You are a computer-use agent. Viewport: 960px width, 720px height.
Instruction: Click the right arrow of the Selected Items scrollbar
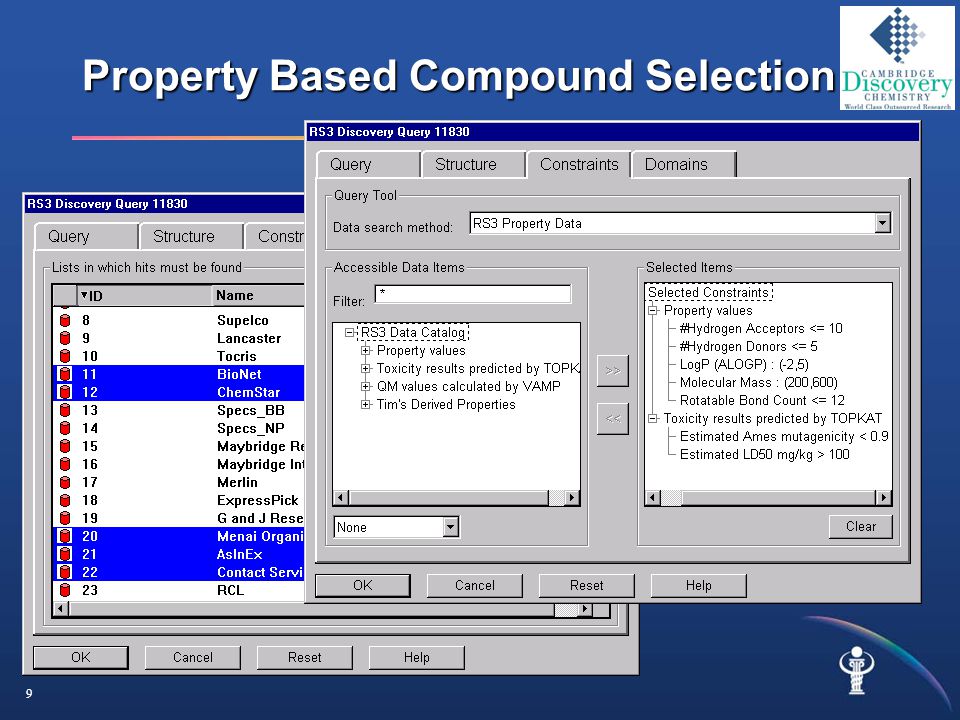(x=883, y=497)
